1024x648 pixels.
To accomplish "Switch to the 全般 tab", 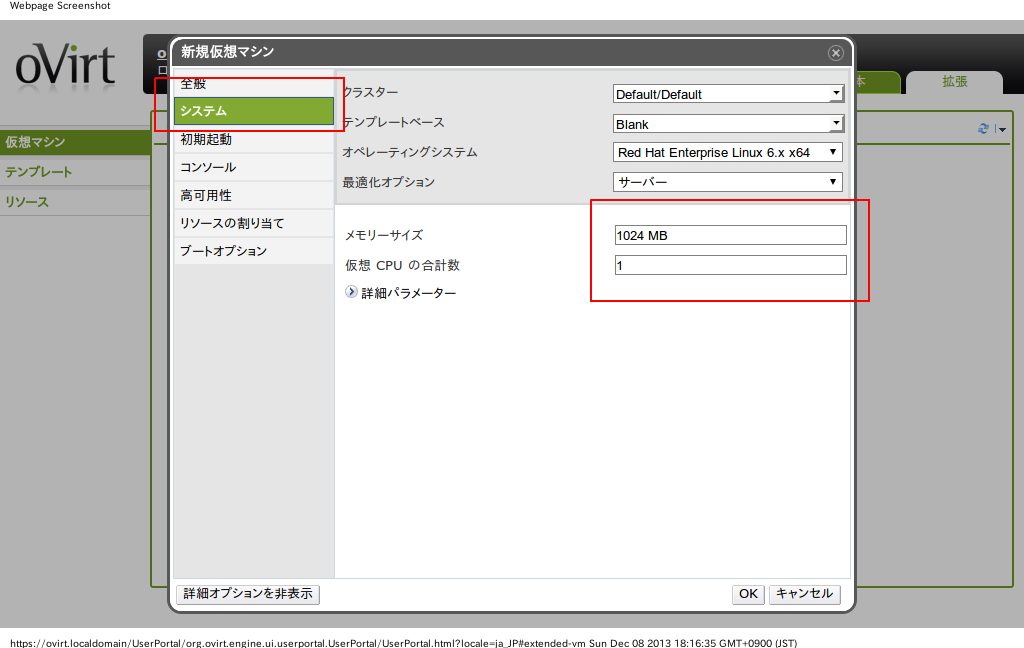I will pyautogui.click(x=194, y=84).
